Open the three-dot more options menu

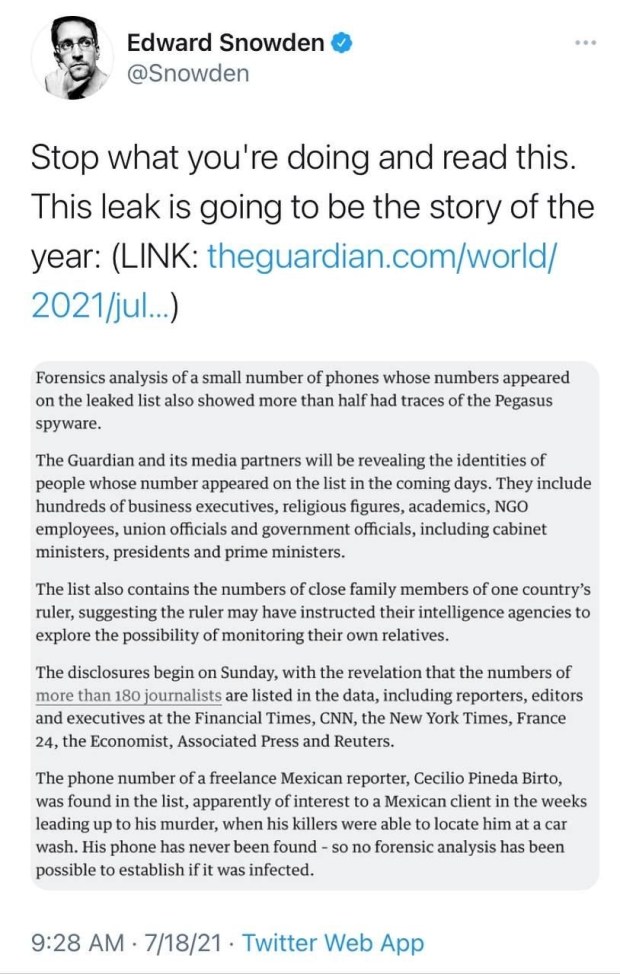pyautogui.click(x=585, y=43)
